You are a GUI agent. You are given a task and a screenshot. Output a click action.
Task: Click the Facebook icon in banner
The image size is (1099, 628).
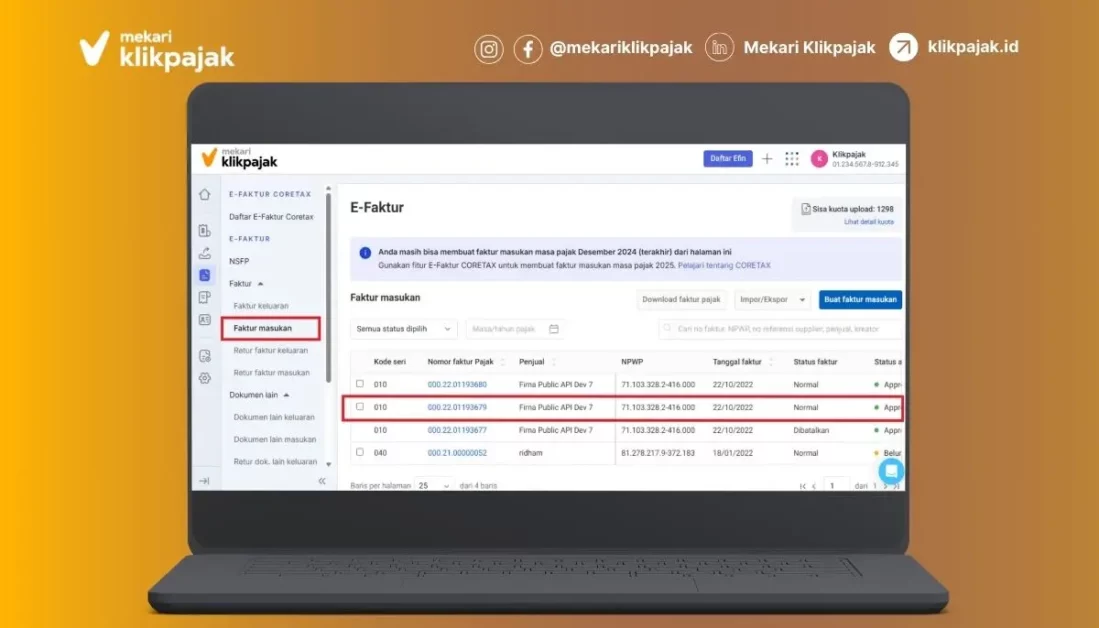(528, 49)
